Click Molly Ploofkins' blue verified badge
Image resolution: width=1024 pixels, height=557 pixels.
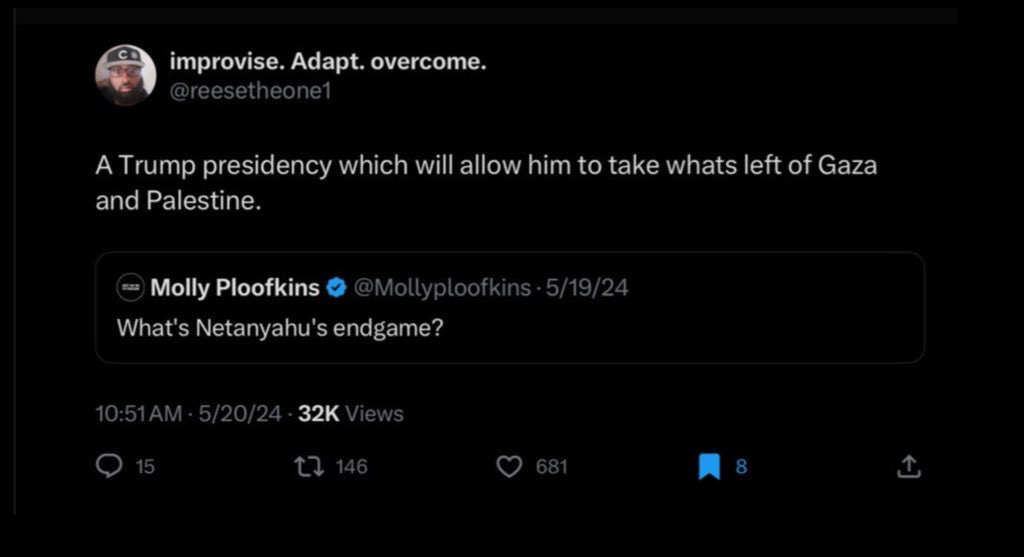[337, 288]
